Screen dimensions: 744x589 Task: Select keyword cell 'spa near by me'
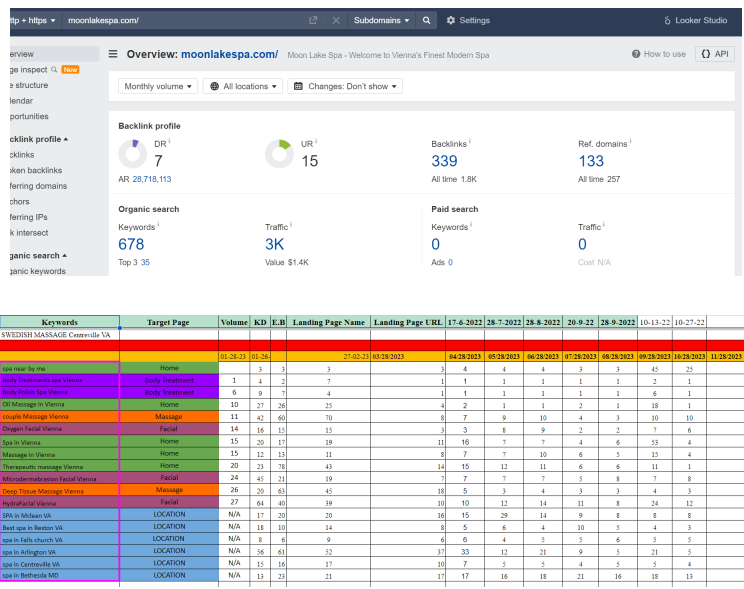click(x=60, y=368)
